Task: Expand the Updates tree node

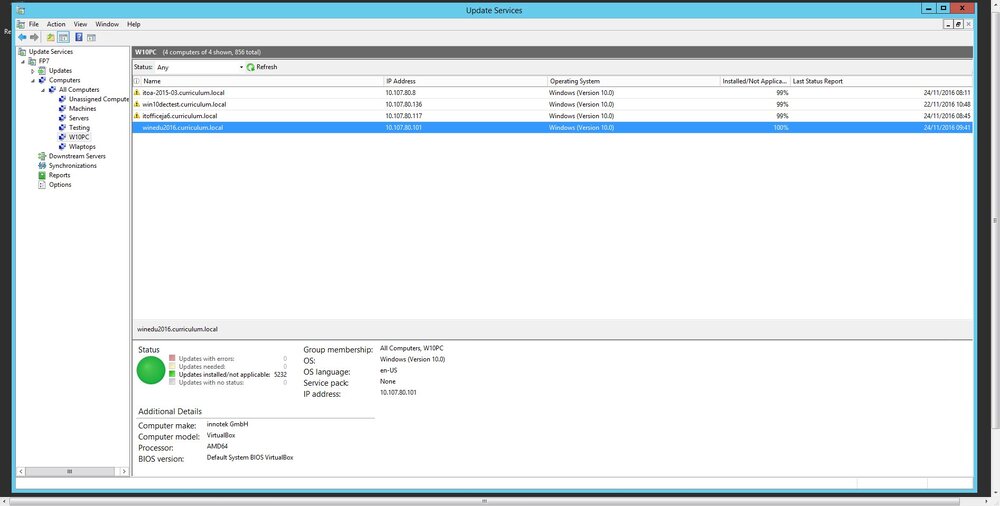Action: (33, 71)
